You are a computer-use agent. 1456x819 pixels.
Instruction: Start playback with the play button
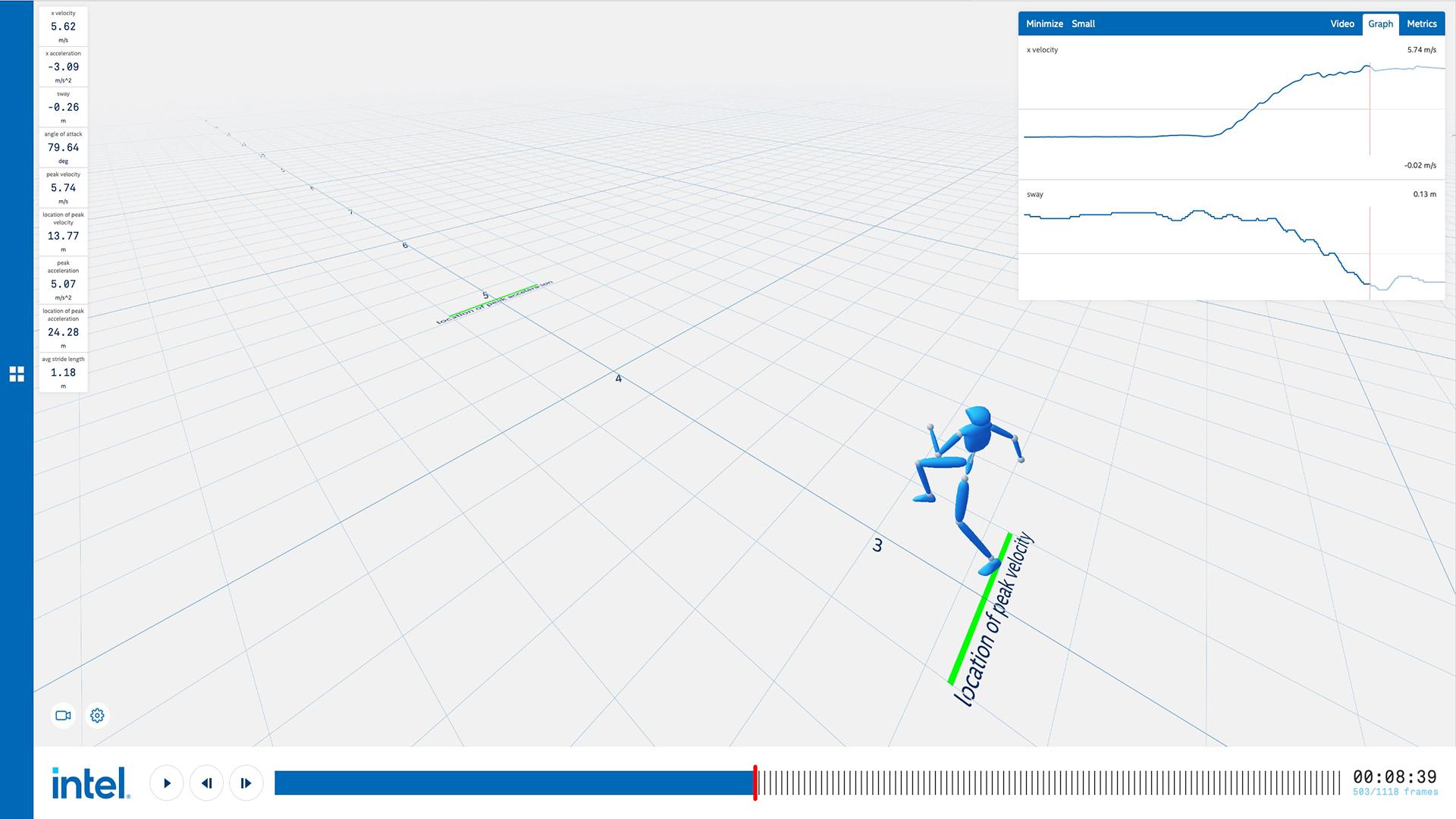point(167,783)
